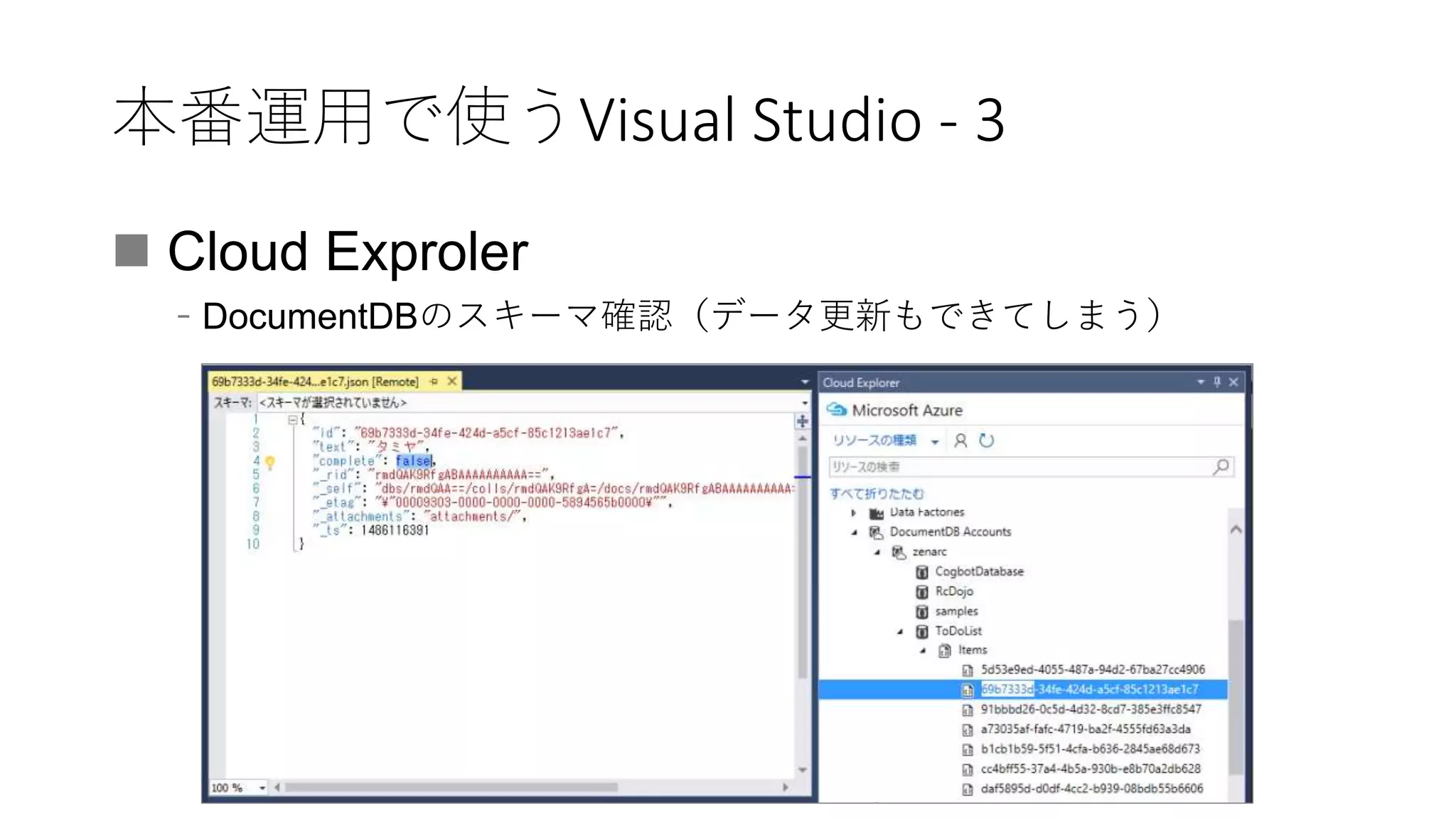Click the editor vertical scrollbar down arrow

[x=803, y=770]
